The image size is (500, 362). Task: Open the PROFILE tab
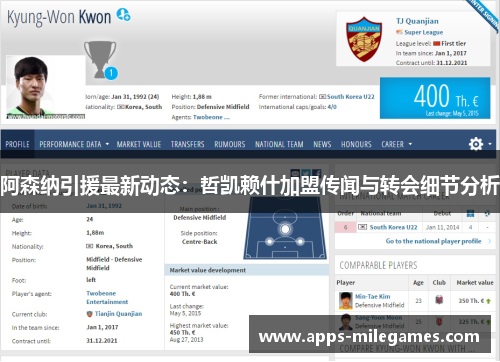coord(17,144)
